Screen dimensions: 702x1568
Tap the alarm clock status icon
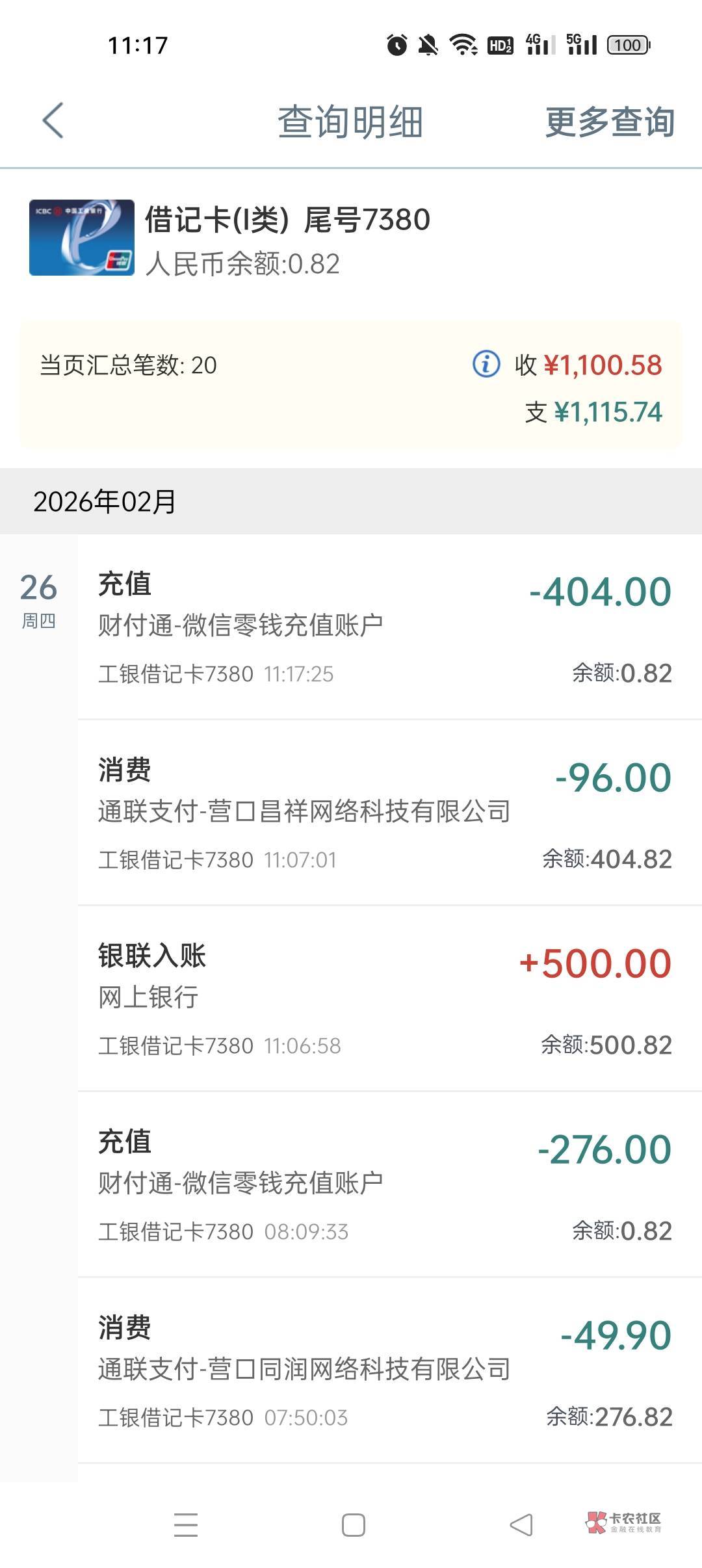pos(396,45)
